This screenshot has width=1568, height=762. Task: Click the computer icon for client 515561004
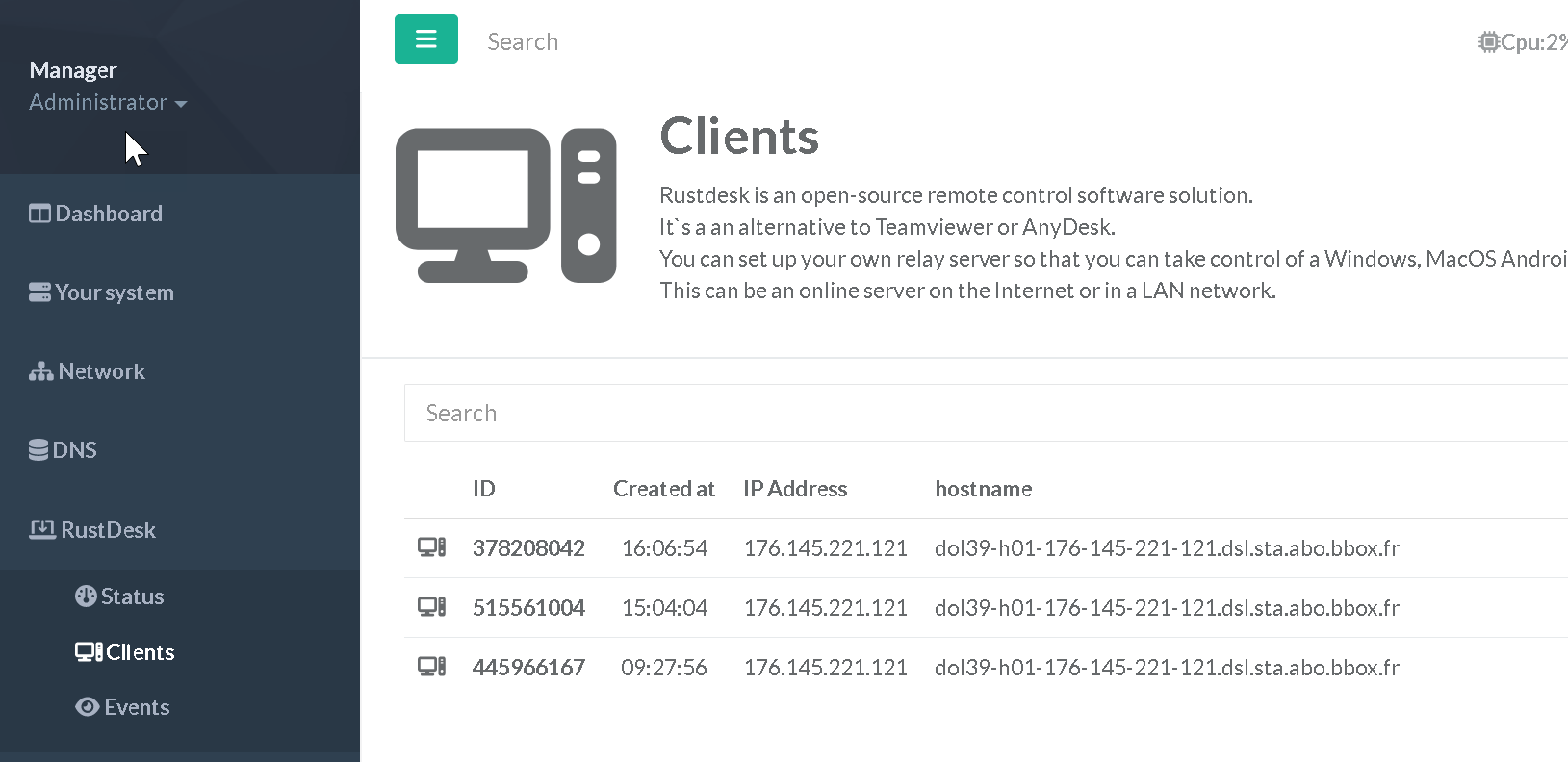pyautogui.click(x=431, y=608)
